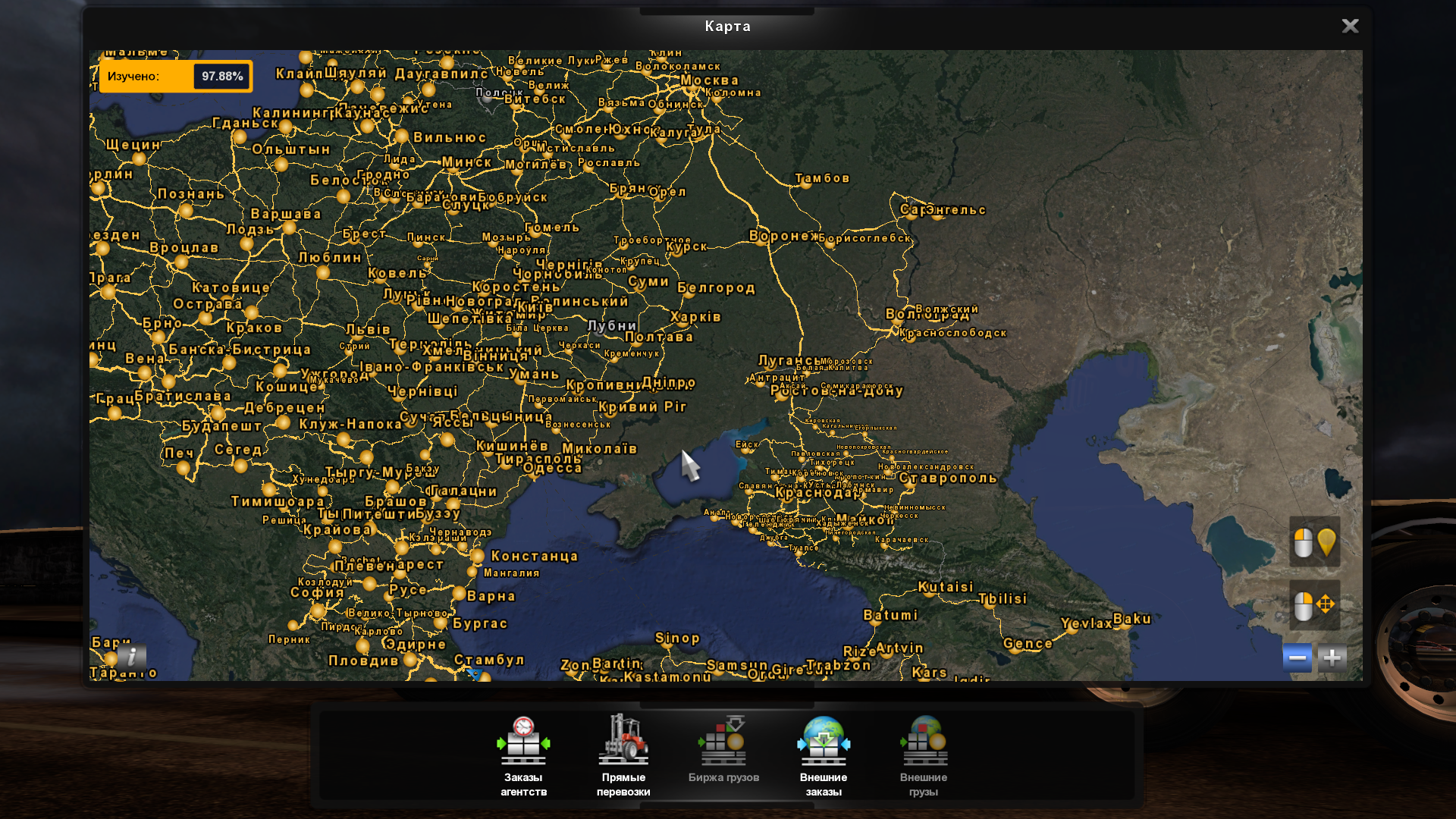Select Baku city on the map

(x=1132, y=619)
